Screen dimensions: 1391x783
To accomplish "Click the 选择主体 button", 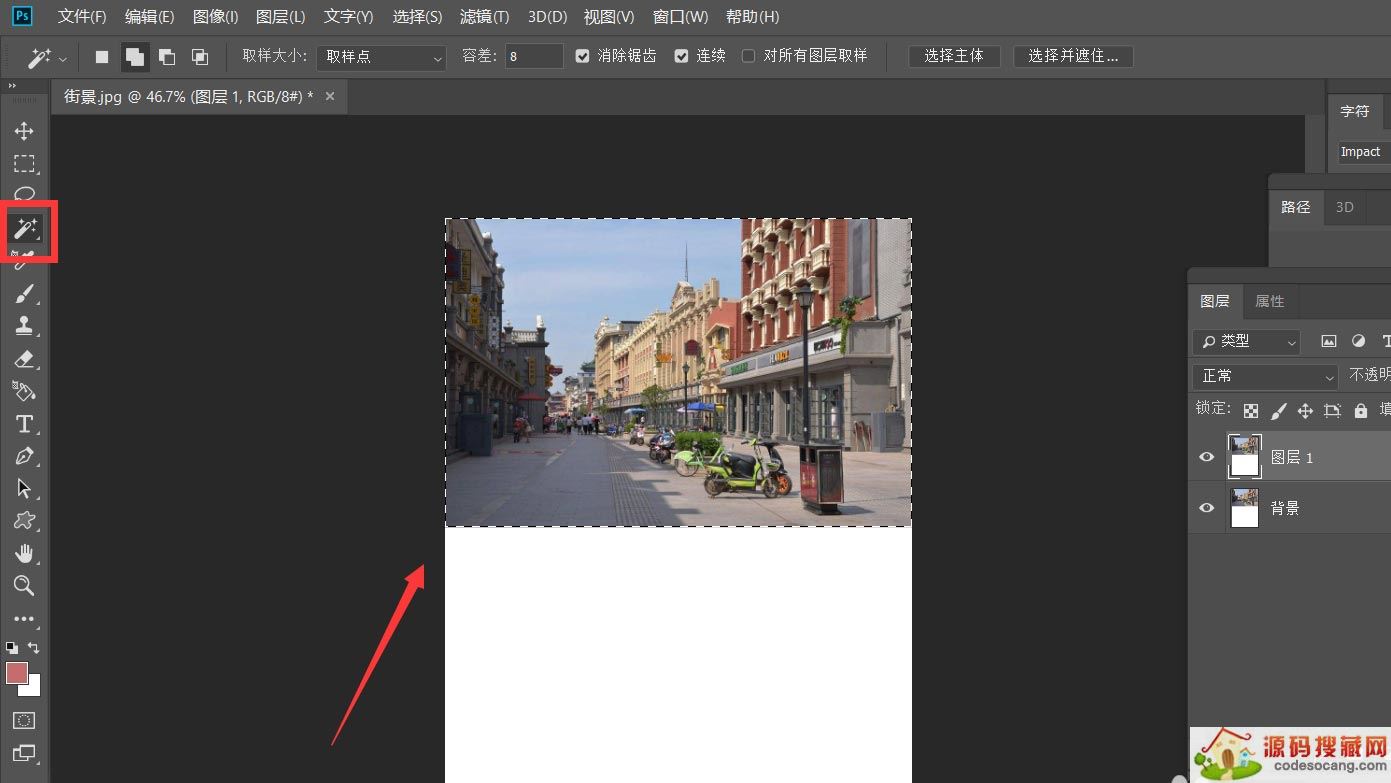I will tap(954, 56).
